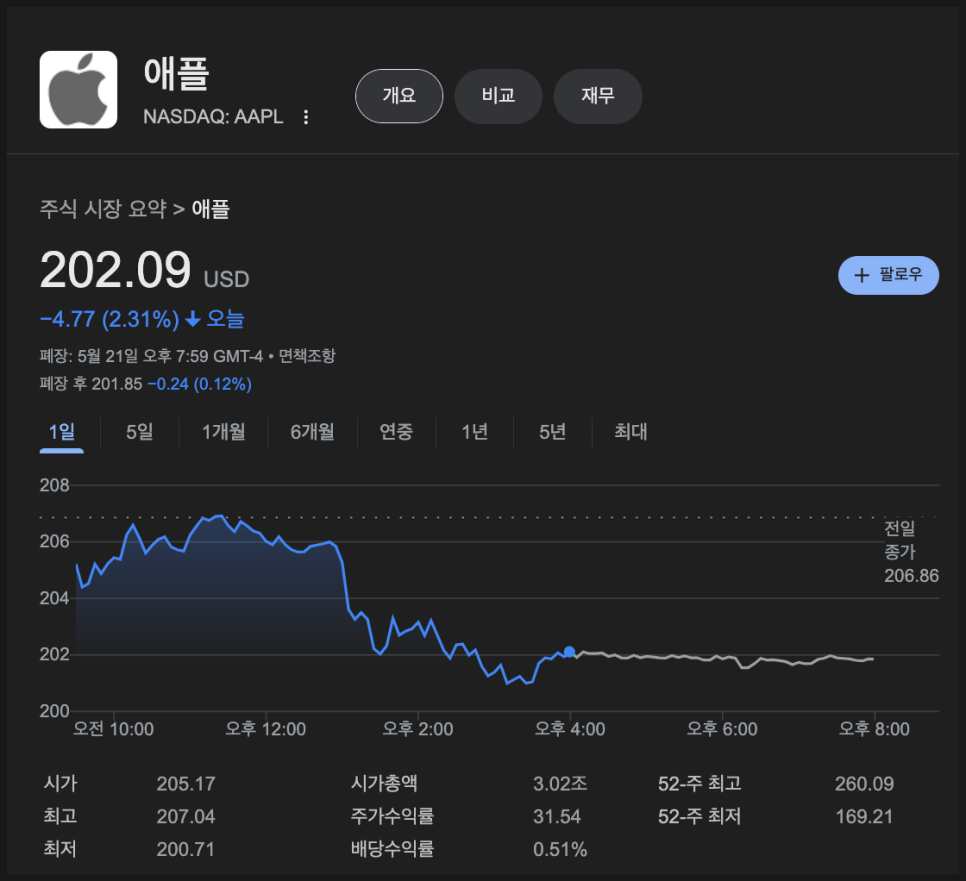Image resolution: width=966 pixels, height=881 pixels.
Task: Click the 배당수익률 label
Action: click(392, 849)
